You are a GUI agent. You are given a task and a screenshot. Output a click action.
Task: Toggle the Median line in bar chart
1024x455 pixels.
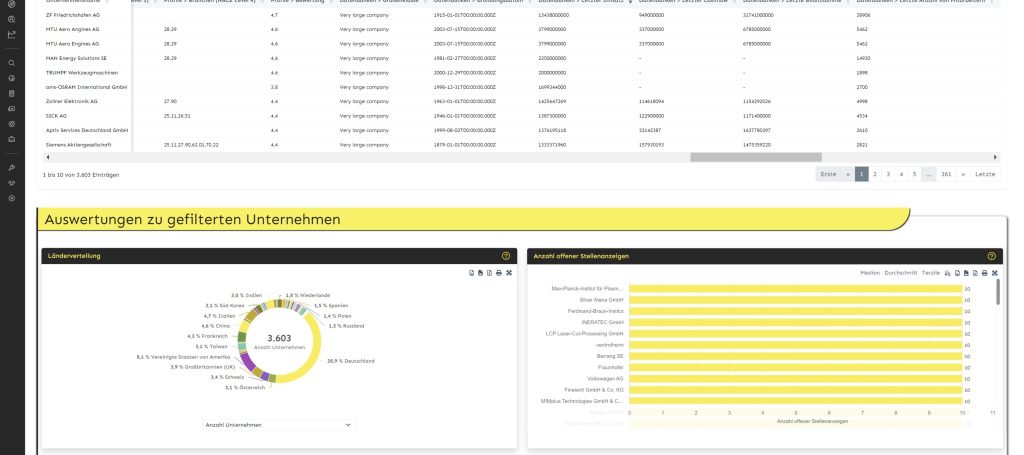coord(870,273)
